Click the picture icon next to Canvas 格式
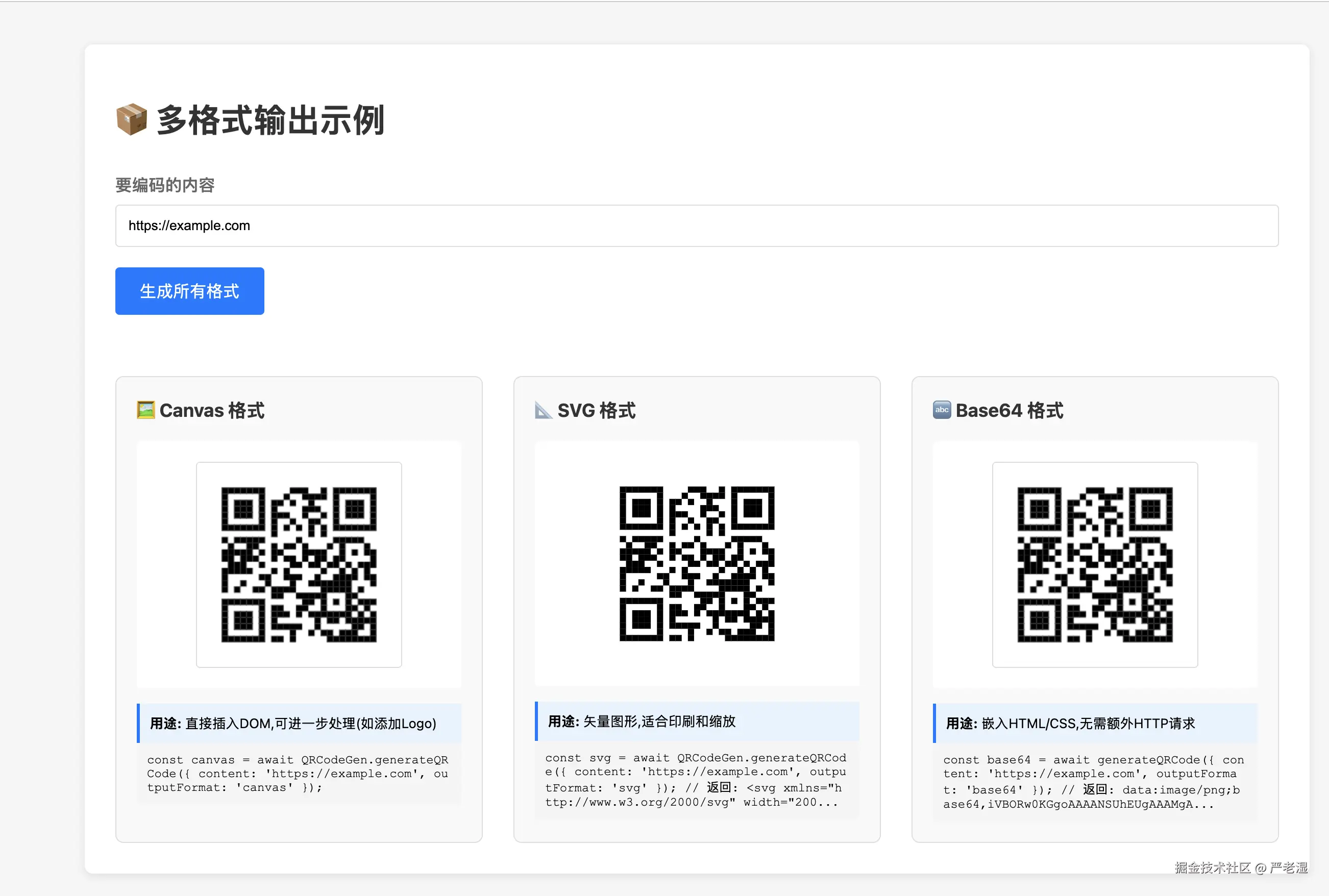Viewport: 1329px width, 896px height. (146, 410)
